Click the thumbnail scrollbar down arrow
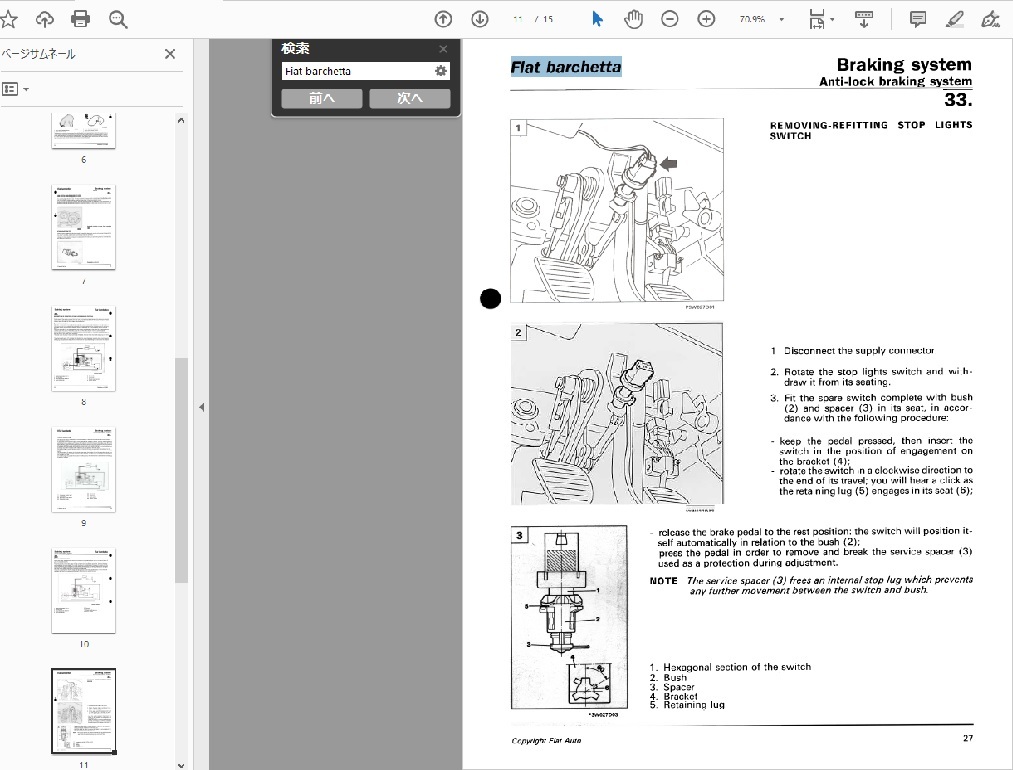 (181, 765)
